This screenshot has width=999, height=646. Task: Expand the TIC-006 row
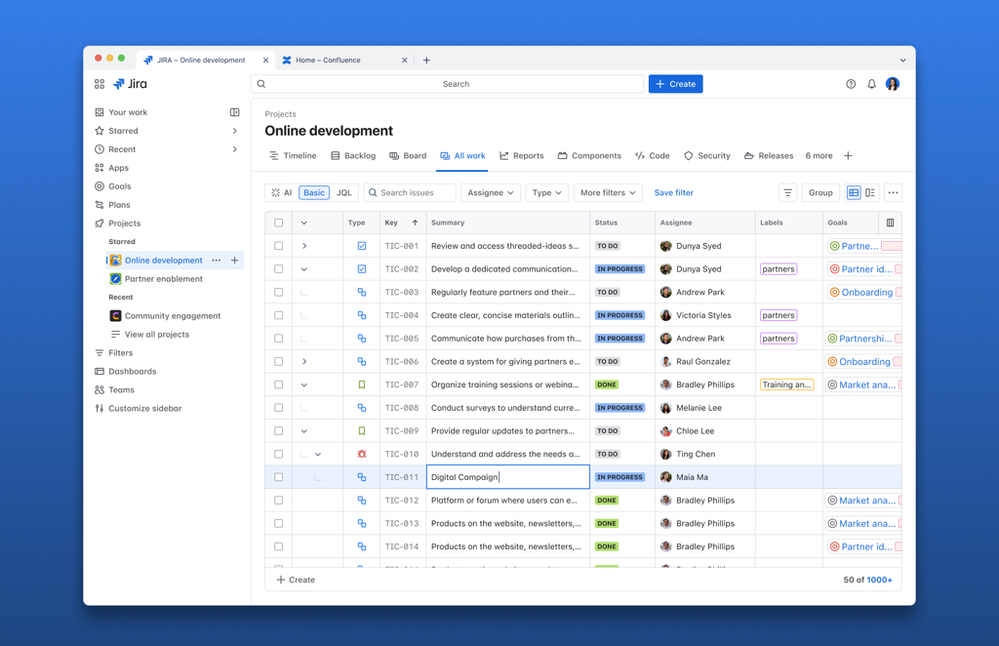304,361
